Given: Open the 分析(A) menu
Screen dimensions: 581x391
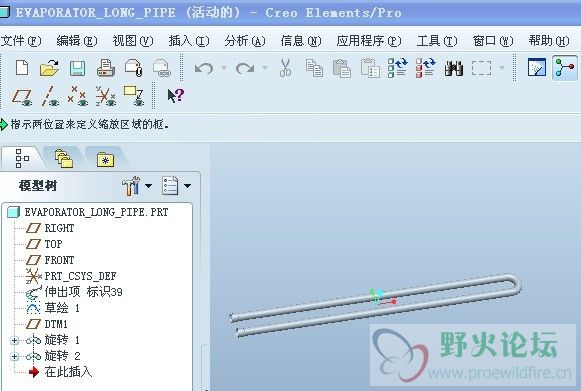Looking at the screenshot, I should coord(245,40).
